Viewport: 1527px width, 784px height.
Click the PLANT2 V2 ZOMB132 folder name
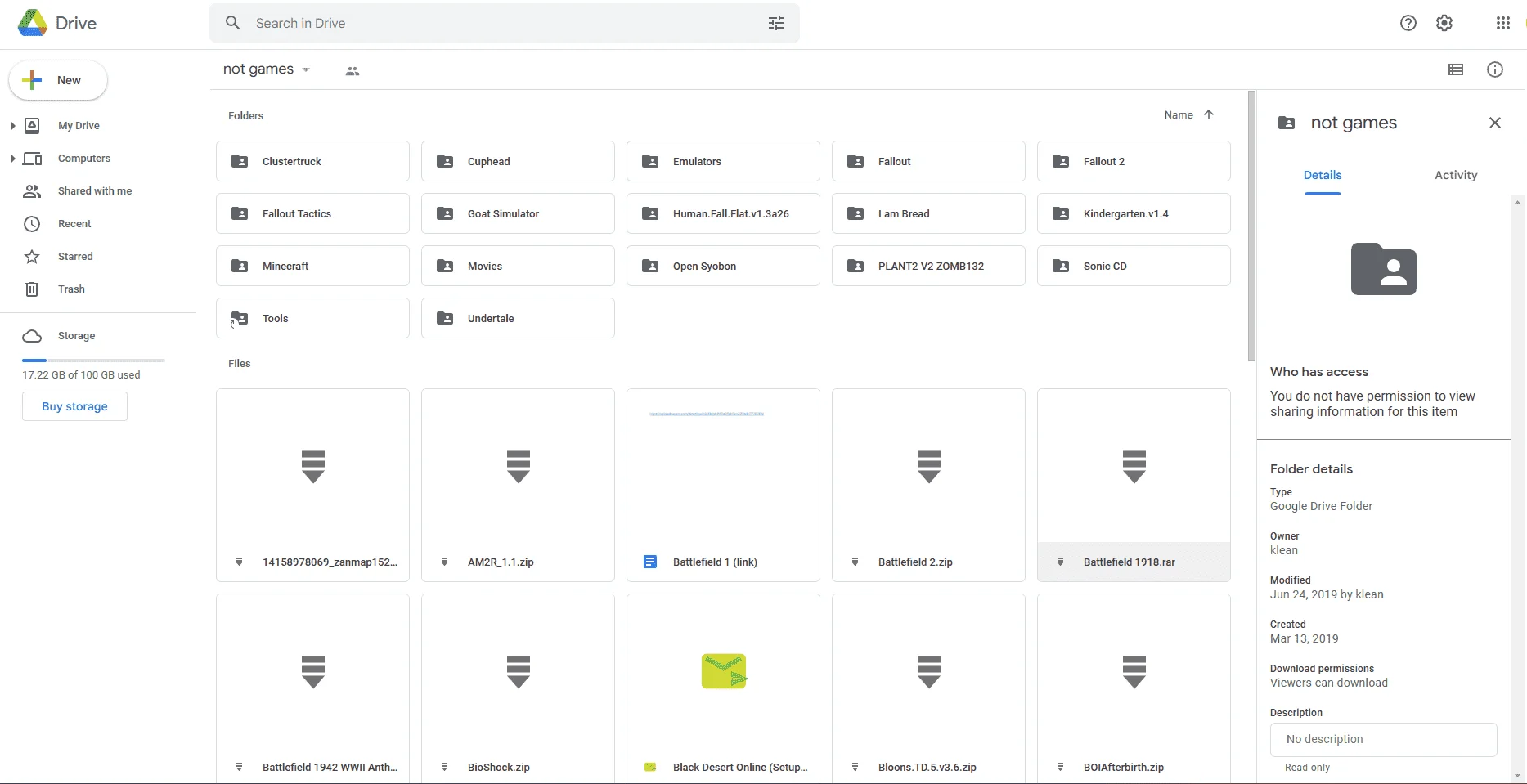coord(931,266)
